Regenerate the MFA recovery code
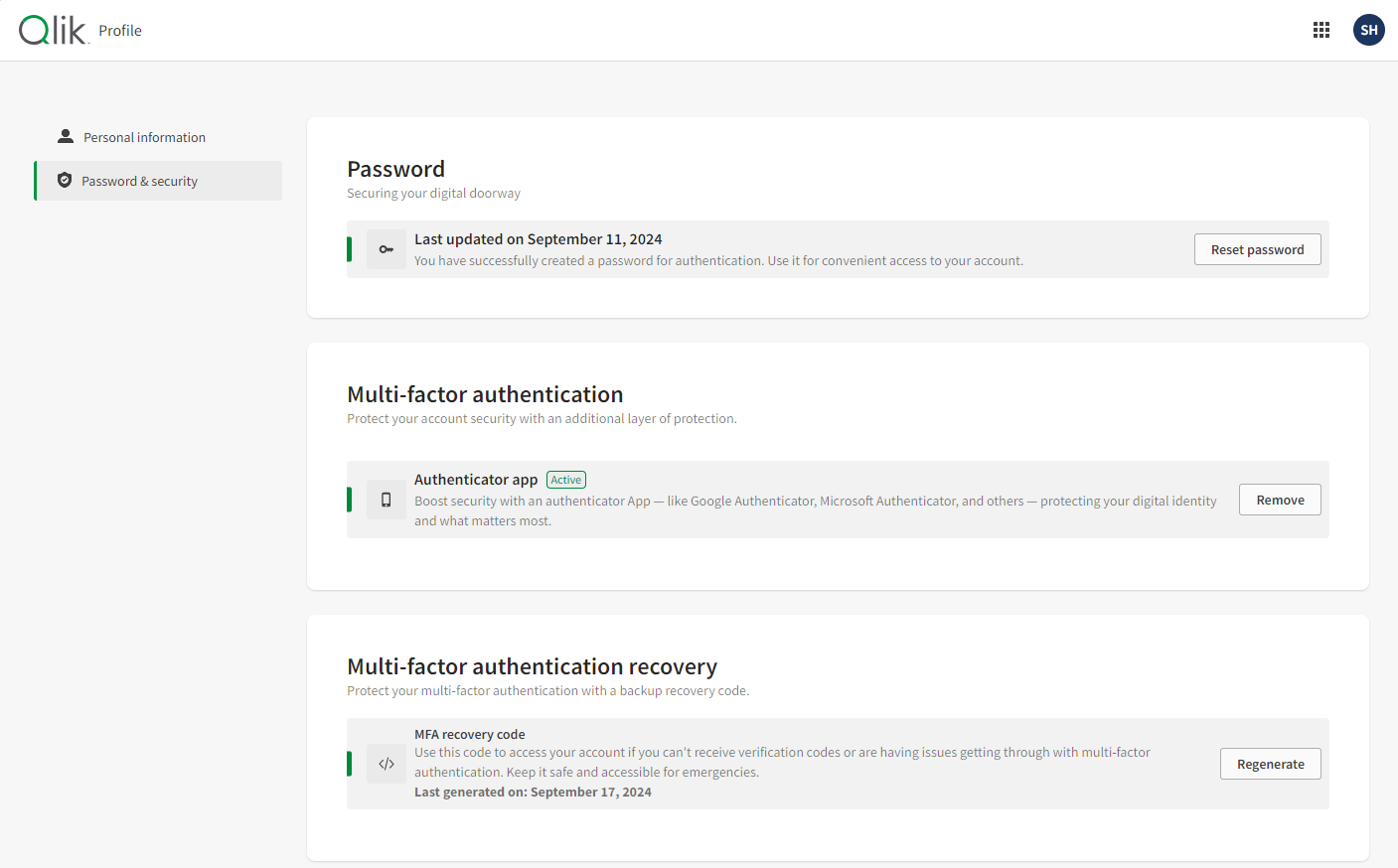Screen dimensions: 1398x868 coord(1270,764)
